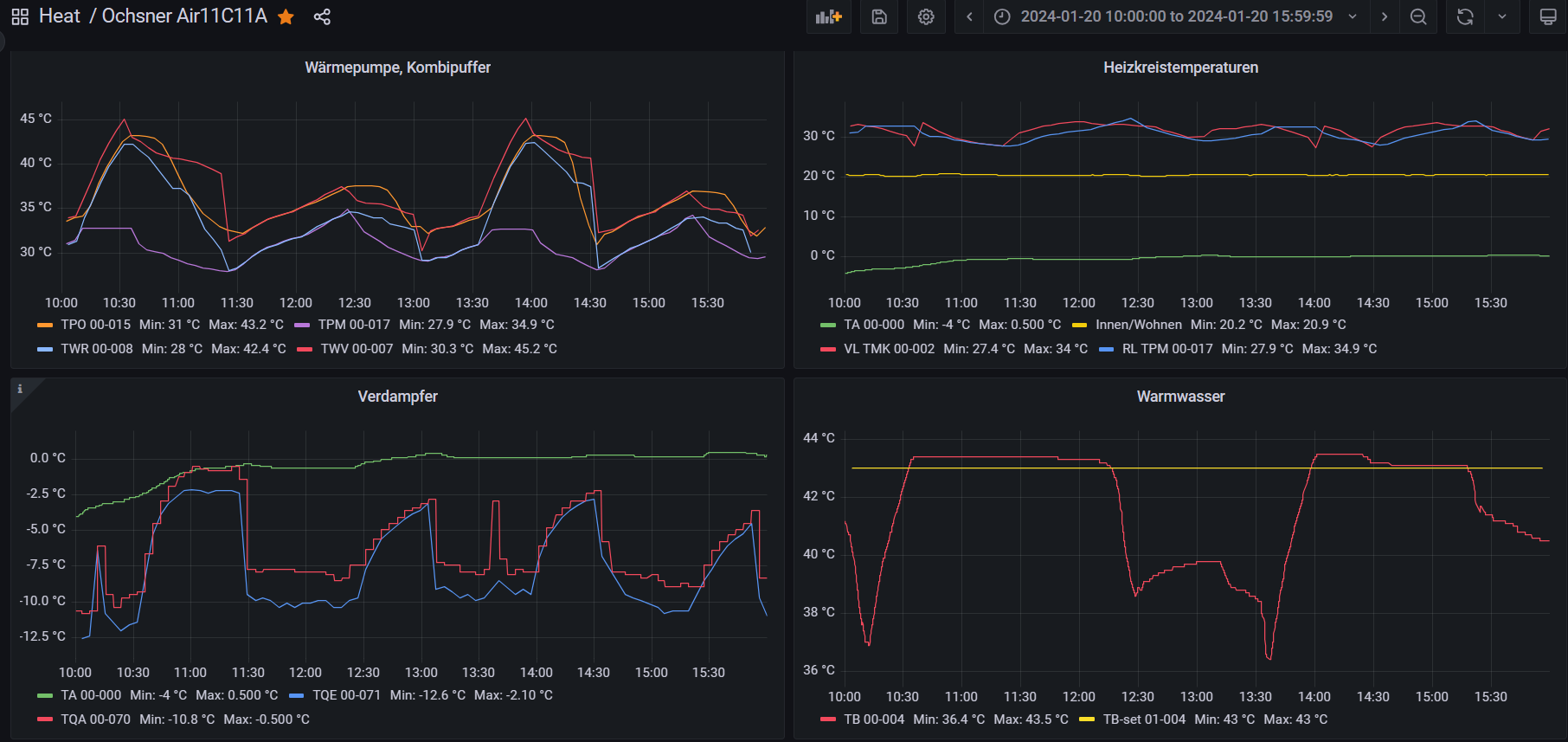Share the dashboard via share icon
This screenshot has height=742, width=1568.
(322, 16)
